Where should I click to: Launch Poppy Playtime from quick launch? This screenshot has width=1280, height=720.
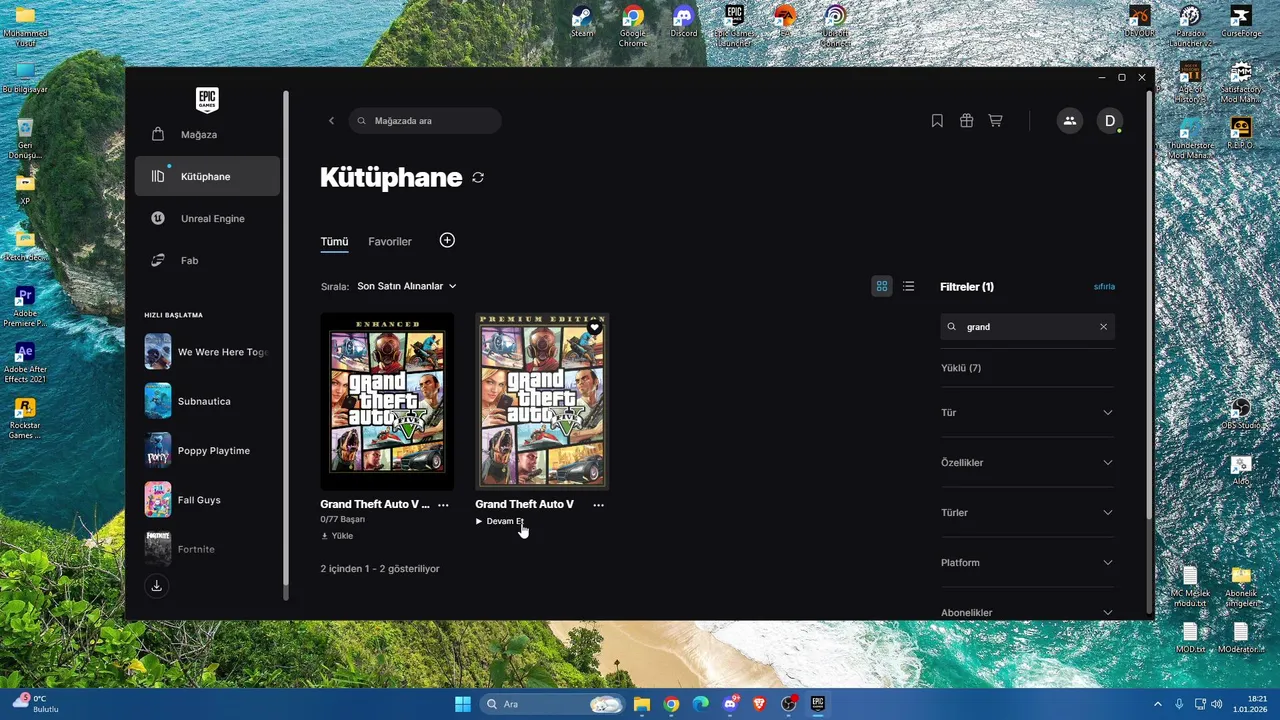[207, 450]
